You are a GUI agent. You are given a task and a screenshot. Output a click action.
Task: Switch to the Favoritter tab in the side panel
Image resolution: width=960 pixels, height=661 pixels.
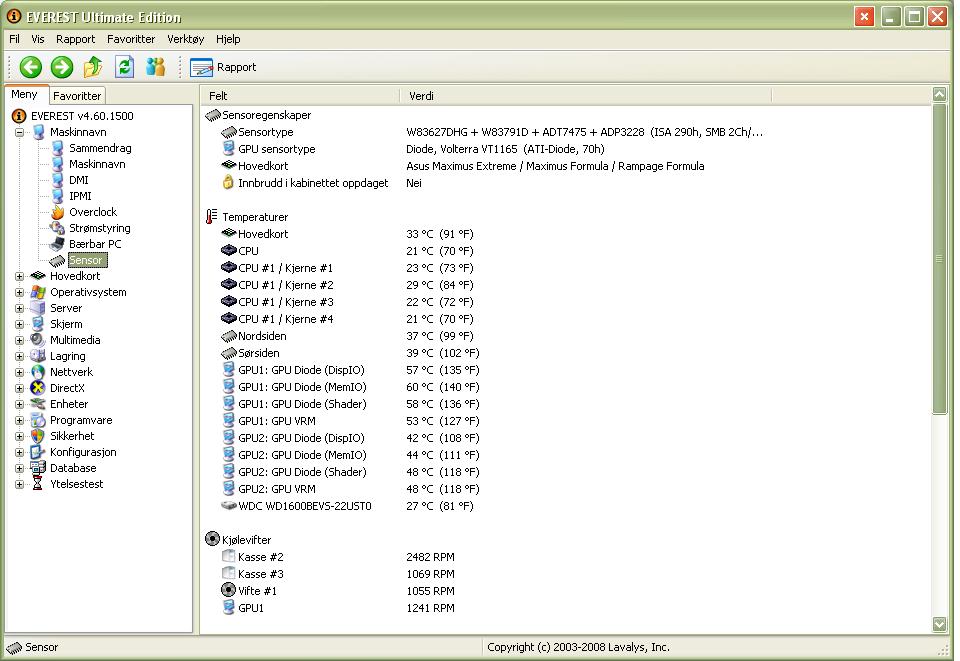click(x=77, y=95)
